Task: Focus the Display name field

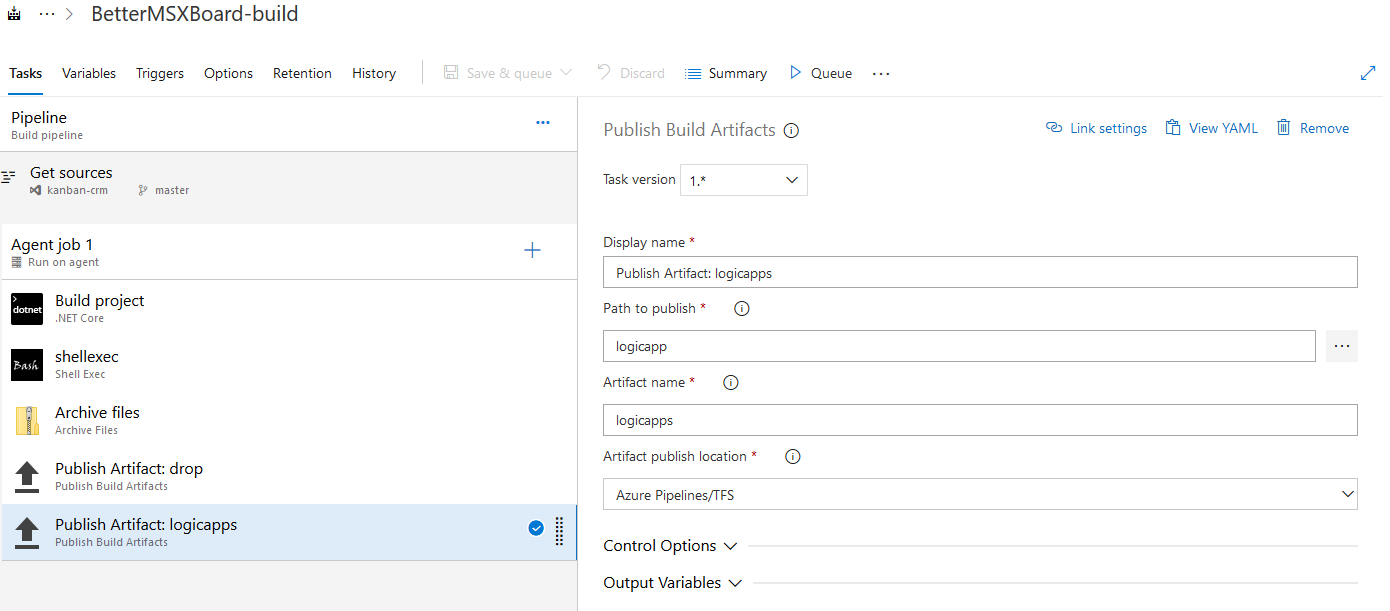Action: [980, 272]
